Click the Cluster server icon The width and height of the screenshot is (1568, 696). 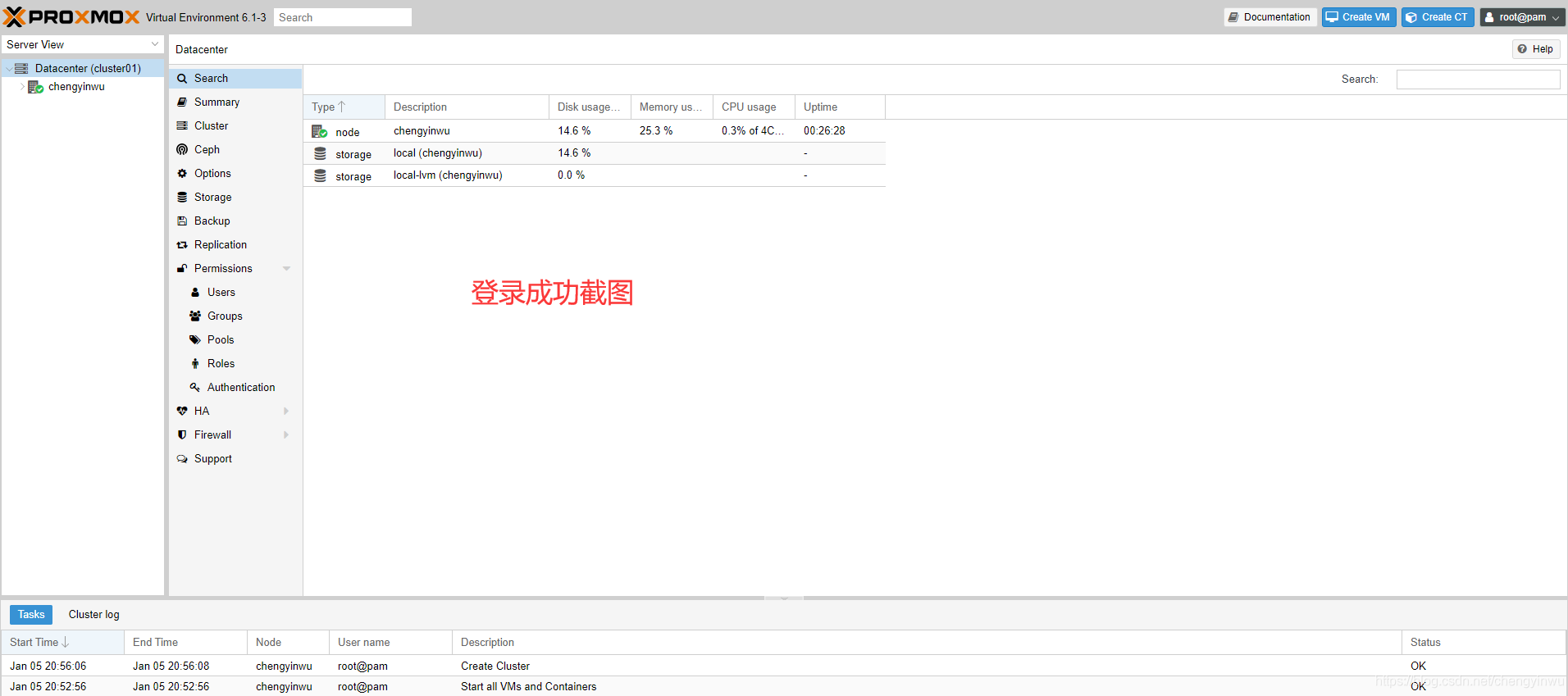182,126
